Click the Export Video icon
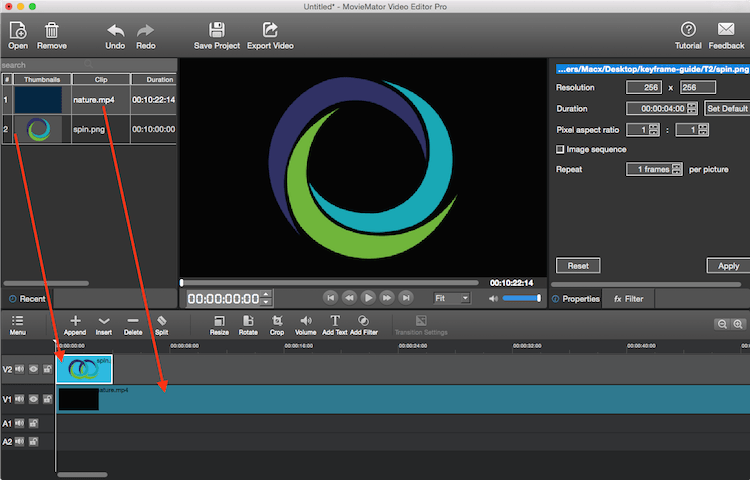The height and width of the screenshot is (480, 750). tap(270, 30)
